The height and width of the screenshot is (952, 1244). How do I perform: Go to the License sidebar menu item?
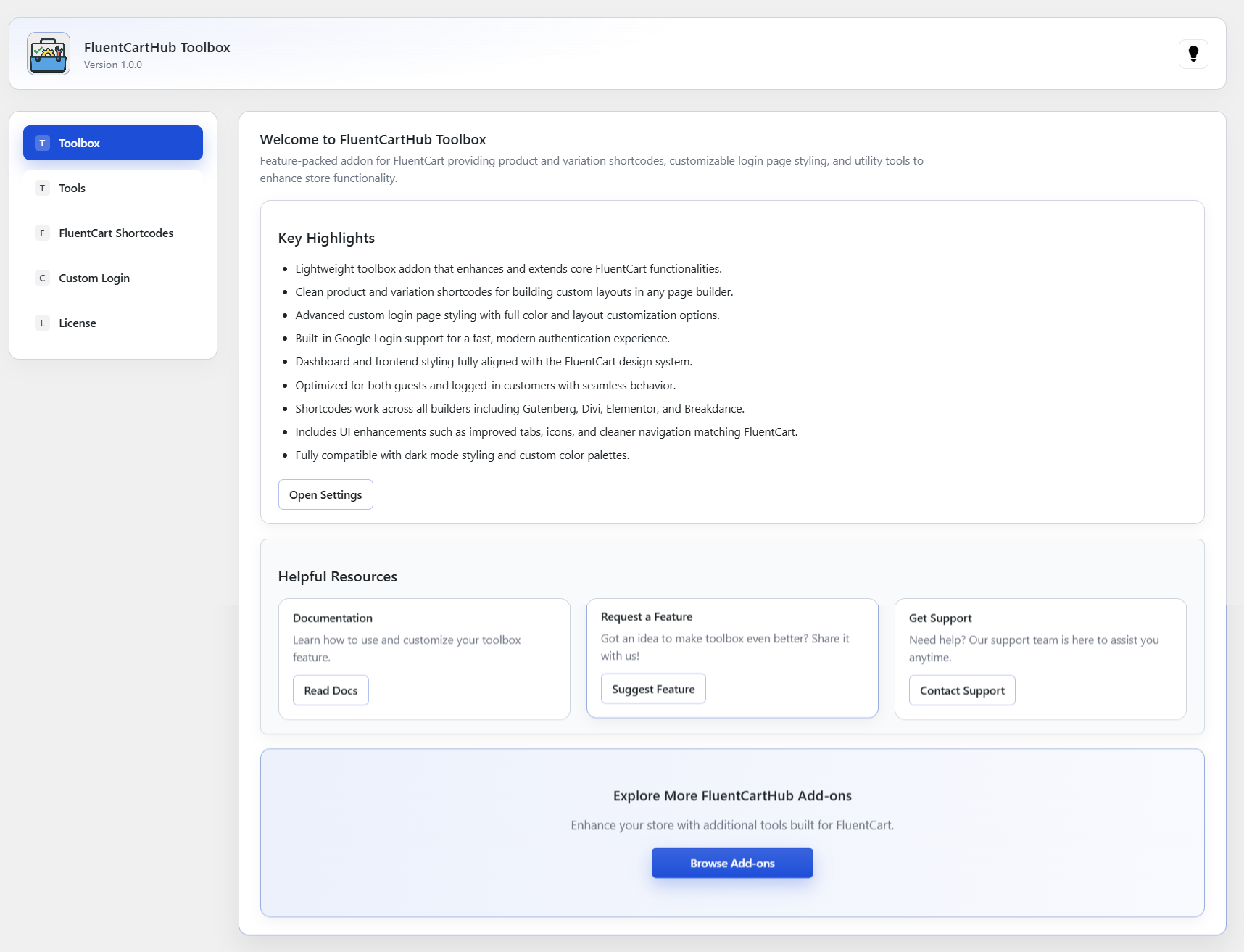tap(78, 323)
